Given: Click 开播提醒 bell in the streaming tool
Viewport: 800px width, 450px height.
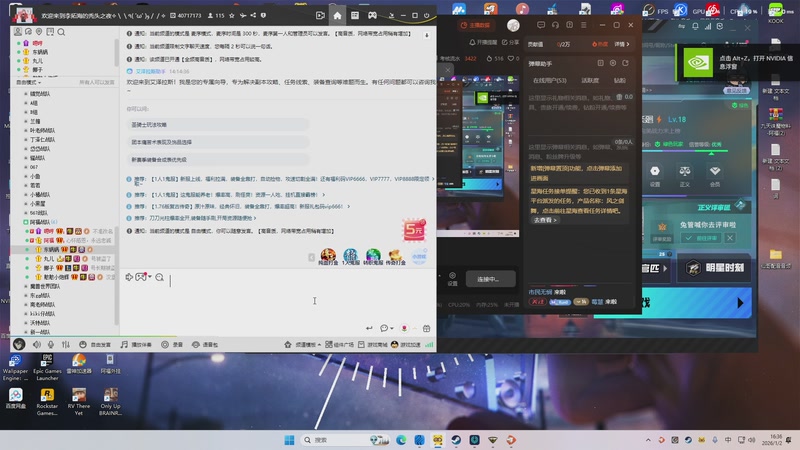Looking at the screenshot, I should [x=483, y=42].
